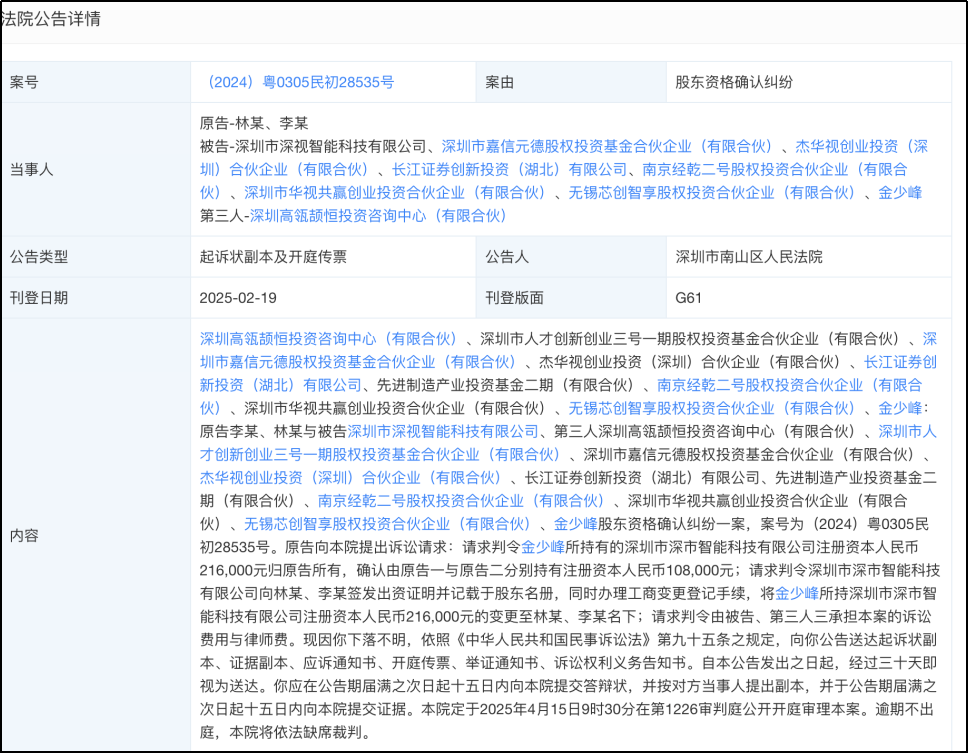
Task: Click the publication date 2025-02-19
Action: click(x=238, y=298)
